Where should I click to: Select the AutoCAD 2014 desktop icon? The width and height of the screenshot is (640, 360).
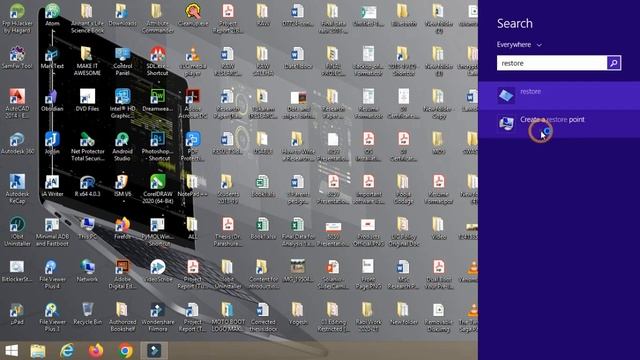[17, 103]
